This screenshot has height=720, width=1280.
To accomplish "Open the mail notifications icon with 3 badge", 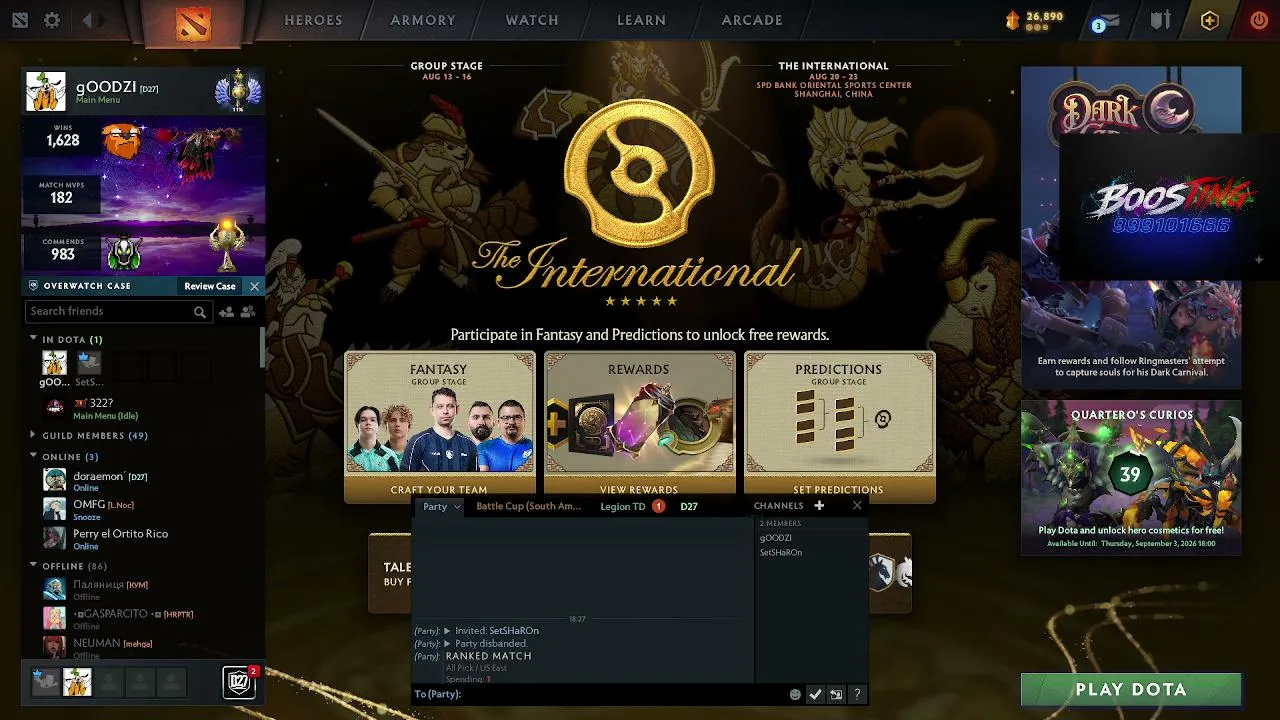I will tap(1107, 22).
